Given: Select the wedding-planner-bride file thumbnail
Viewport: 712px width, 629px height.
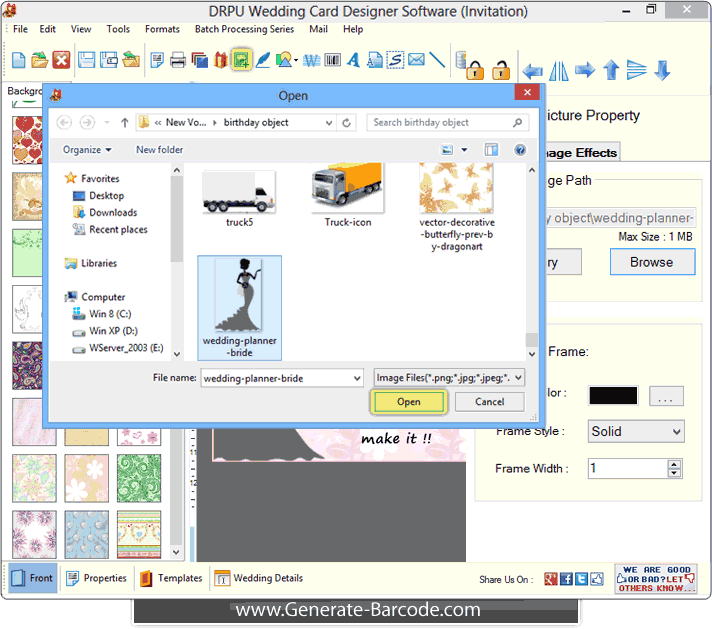Looking at the screenshot, I should coord(239,308).
